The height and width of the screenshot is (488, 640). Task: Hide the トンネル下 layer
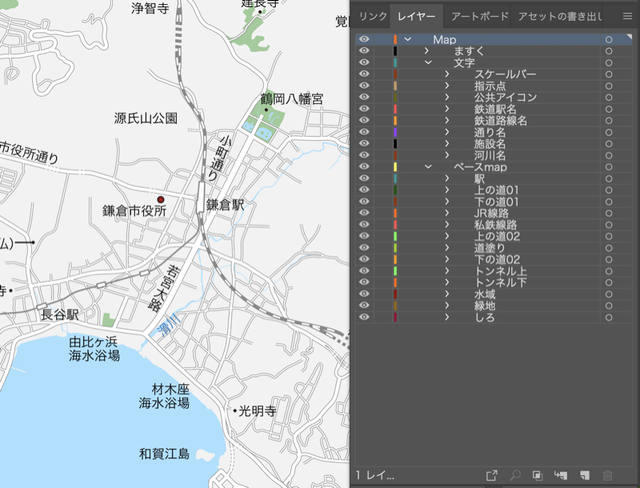[x=364, y=282]
